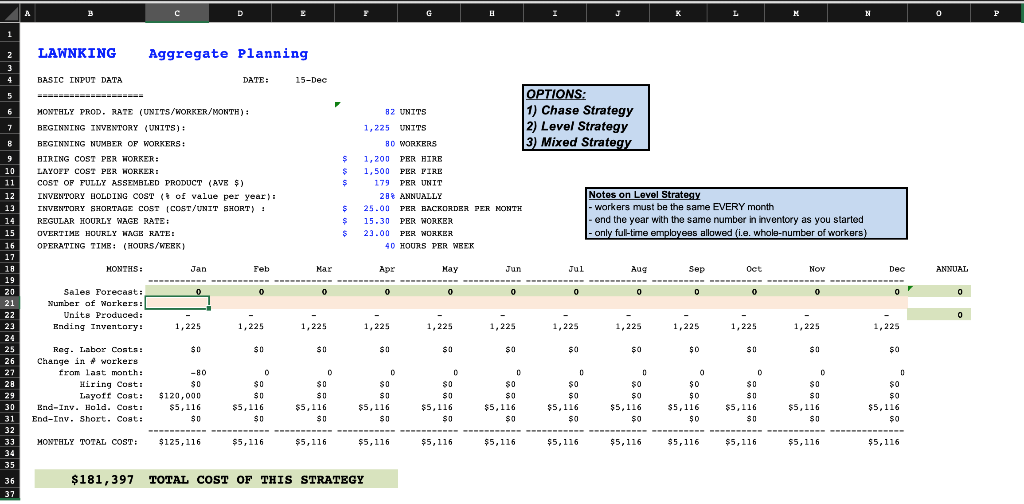
Task: Select annual Units Produced total cell
Action: [939, 315]
